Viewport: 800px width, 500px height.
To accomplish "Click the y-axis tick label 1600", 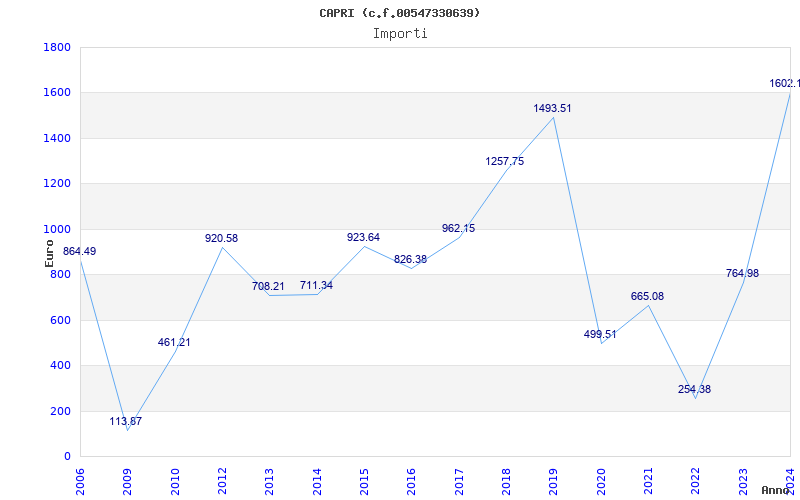I will (x=57, y=93).
